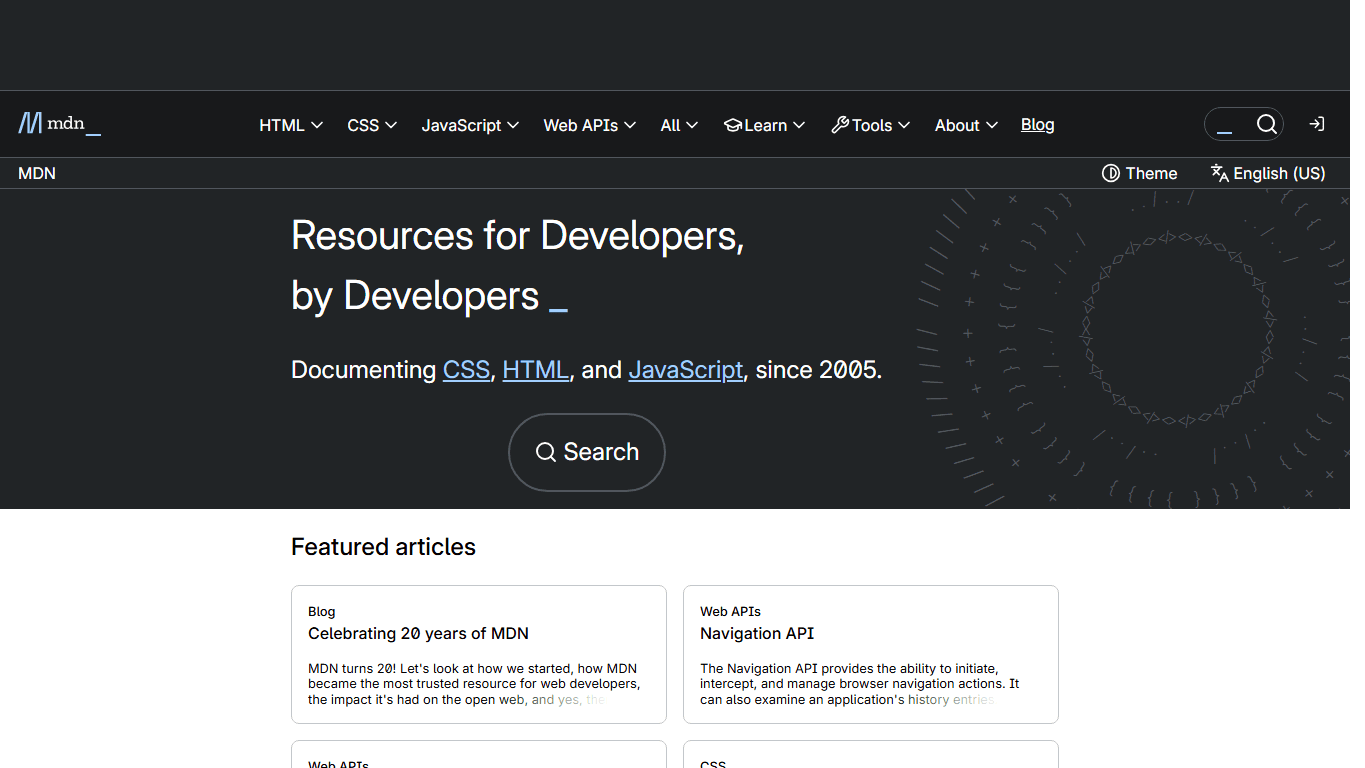The image size is (1365, 768).
Task: Open the HTML link in the tagline
Action: [x=535, y=370]
